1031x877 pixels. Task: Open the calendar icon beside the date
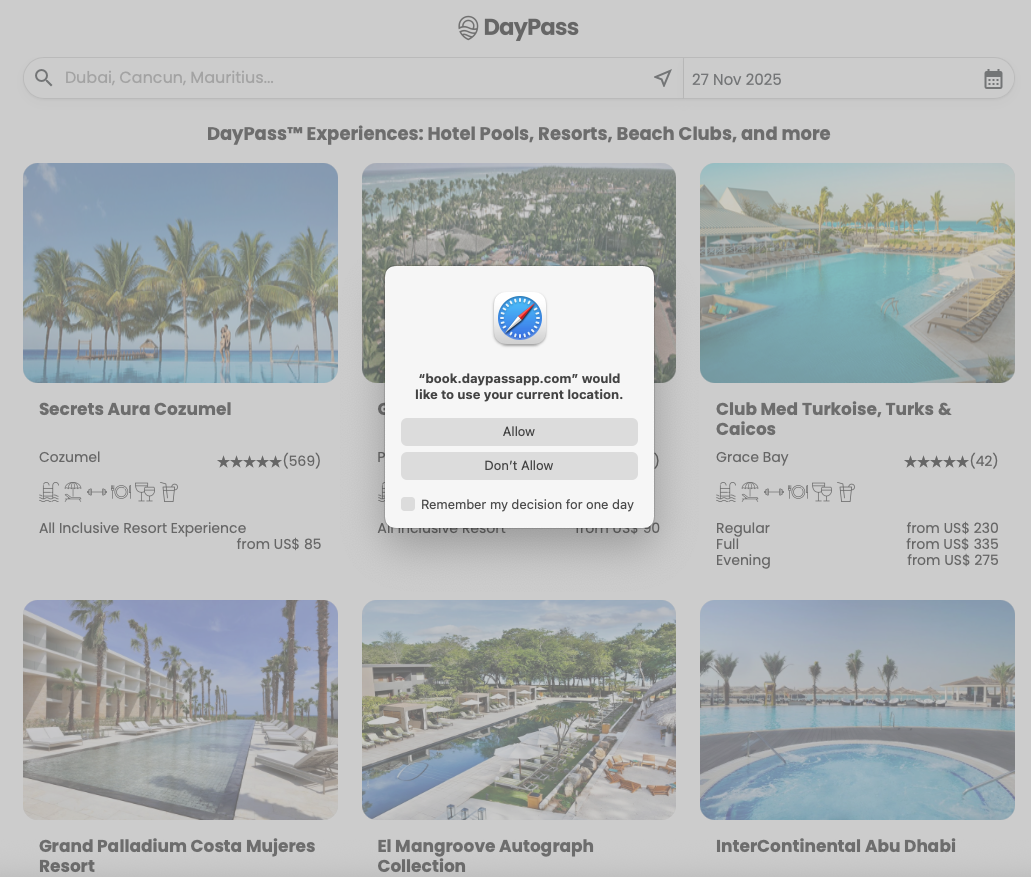click(993, 79)
